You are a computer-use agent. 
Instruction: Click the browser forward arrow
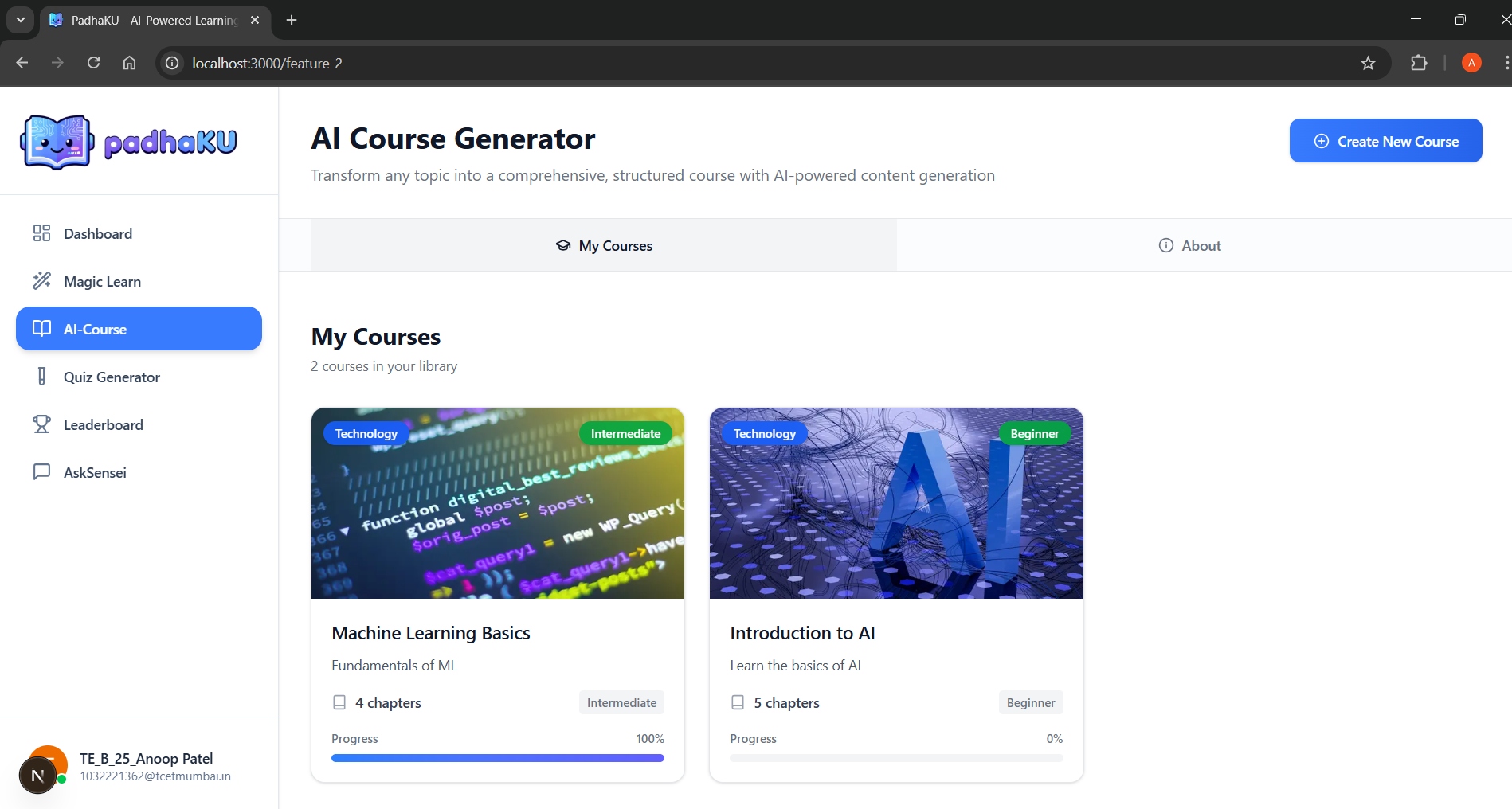(57, 63)
